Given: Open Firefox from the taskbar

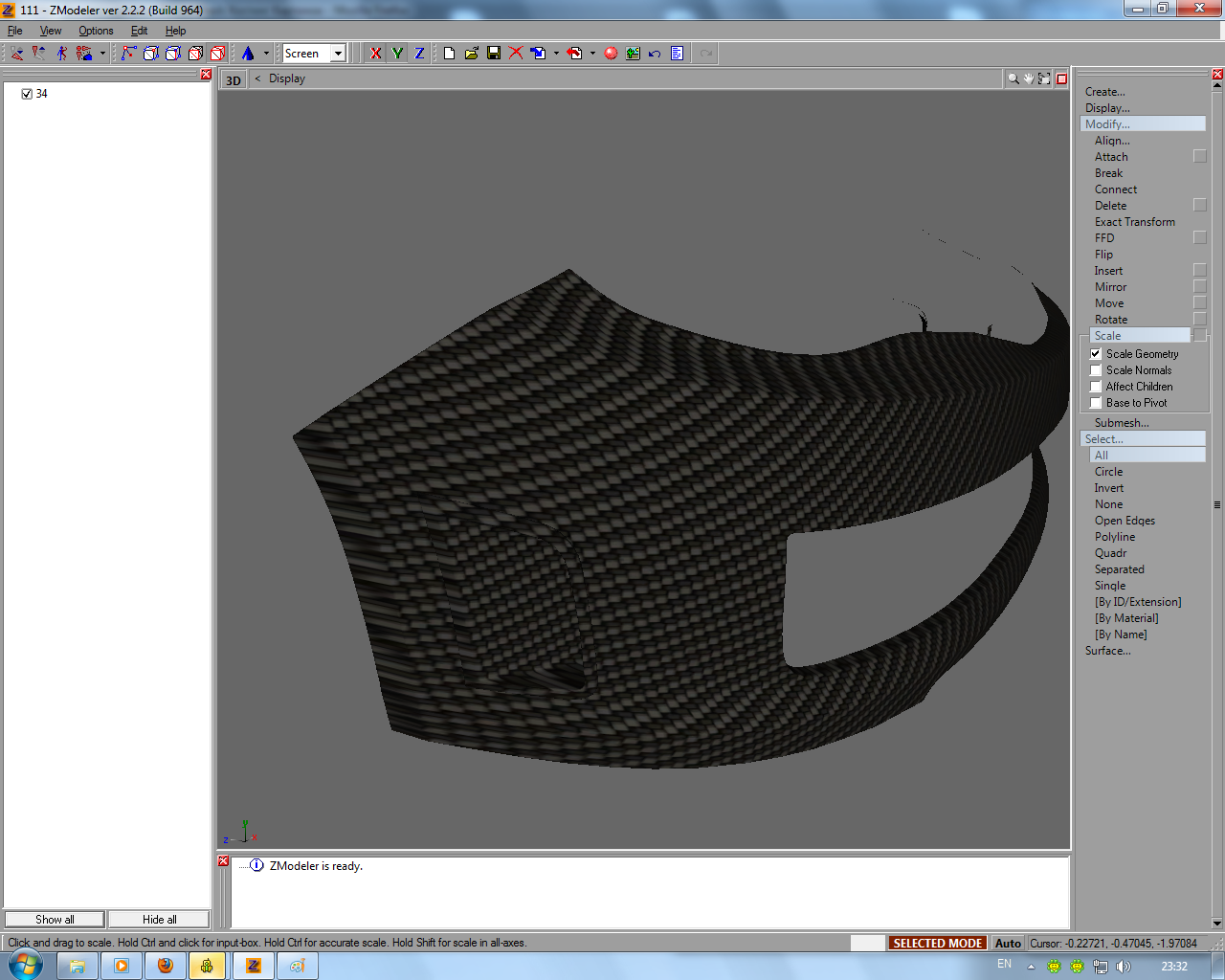Looking at the screenshot, I should tap(165, 966).
